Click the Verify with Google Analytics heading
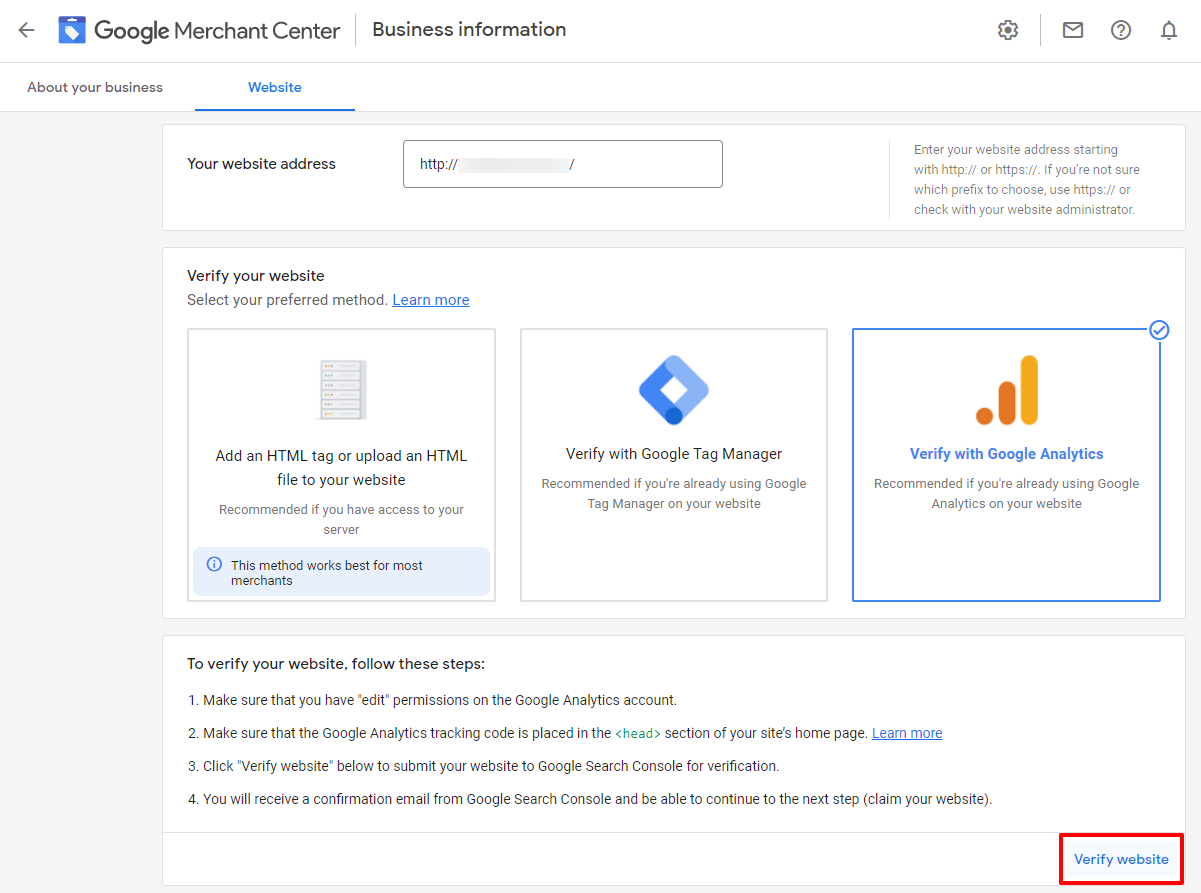Screen dimensions: 1201x893 [x=1006, y=453]
